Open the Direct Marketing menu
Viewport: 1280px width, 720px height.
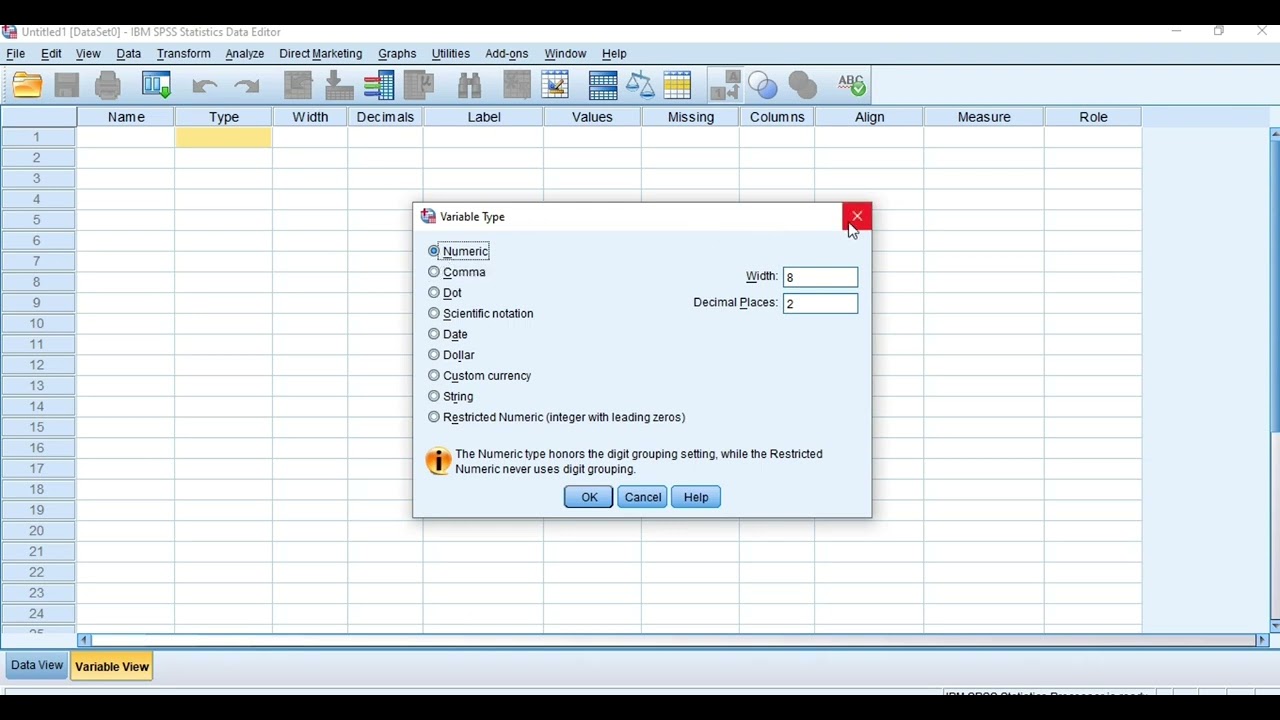tap(321, 54)
